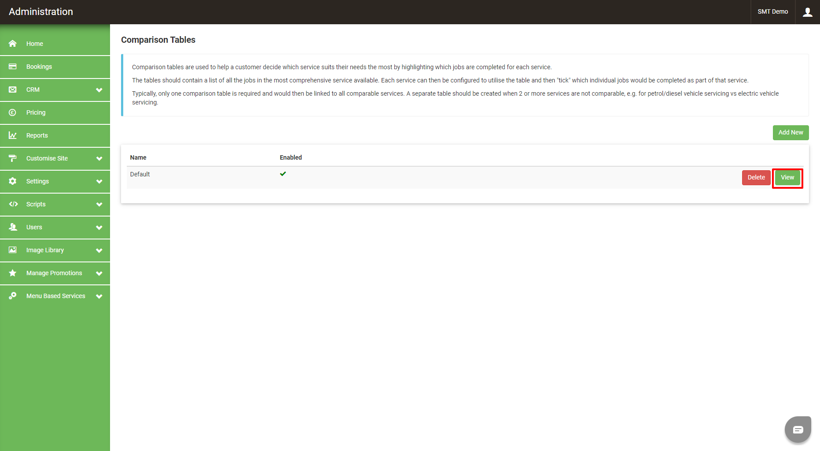Expand the Users chevron
Viewport: 820px width, 451px height.
pos(99,228)
